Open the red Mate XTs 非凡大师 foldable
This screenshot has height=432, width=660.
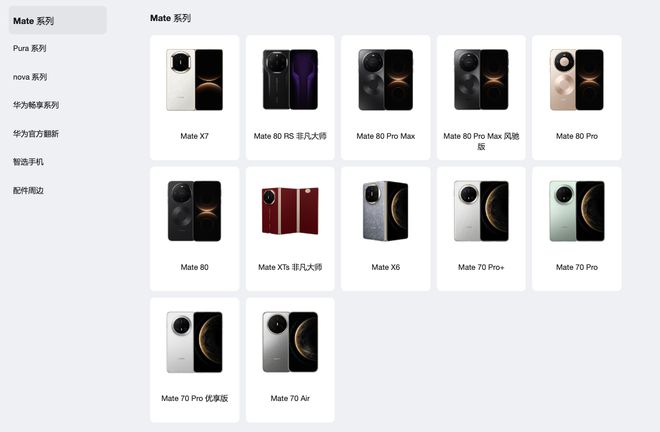pos(290,211)
